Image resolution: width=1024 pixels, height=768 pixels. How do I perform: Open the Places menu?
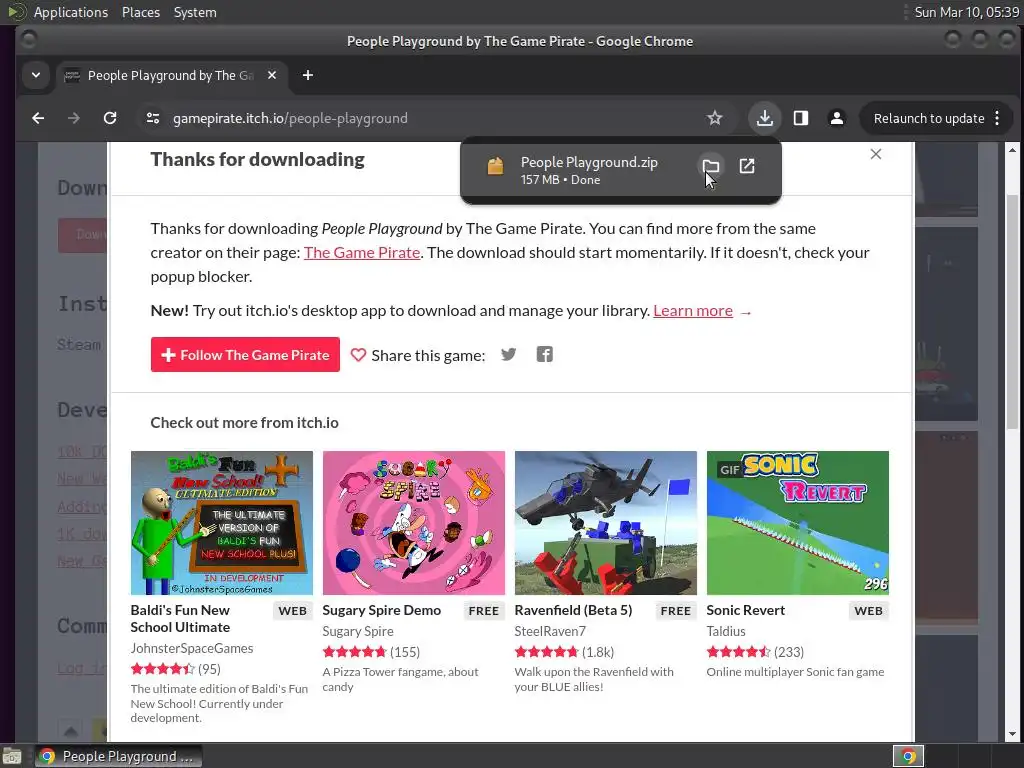(140, 12)
